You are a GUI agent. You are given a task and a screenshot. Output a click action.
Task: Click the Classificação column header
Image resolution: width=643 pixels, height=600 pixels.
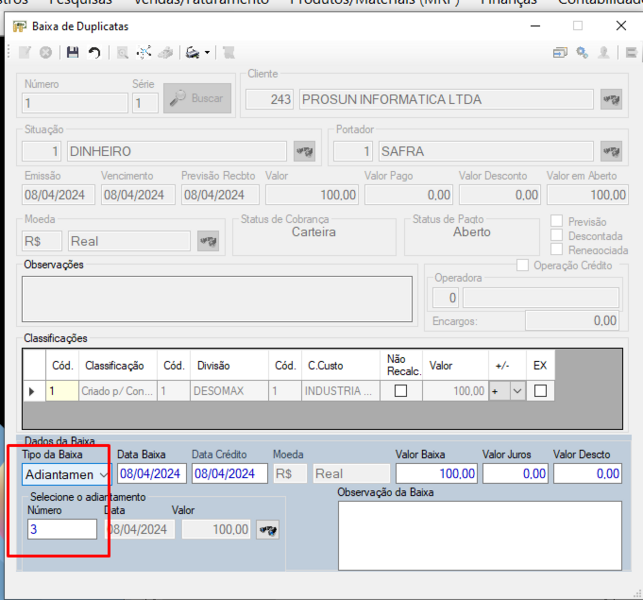coord(118,365)
